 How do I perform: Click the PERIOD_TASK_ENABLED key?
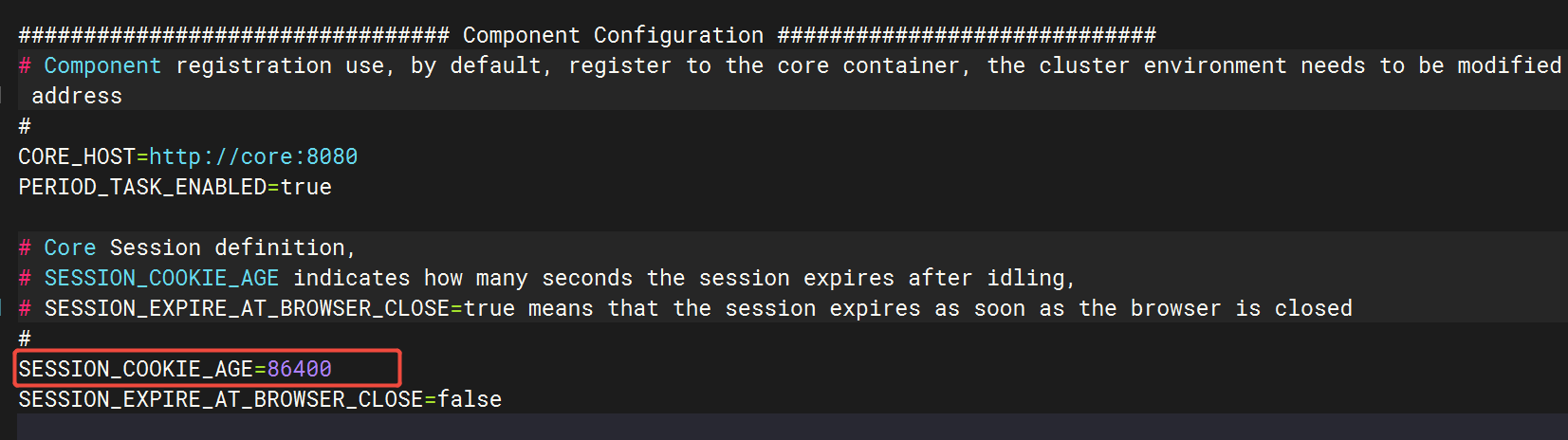pyautogui.click(x=142, y=187)
